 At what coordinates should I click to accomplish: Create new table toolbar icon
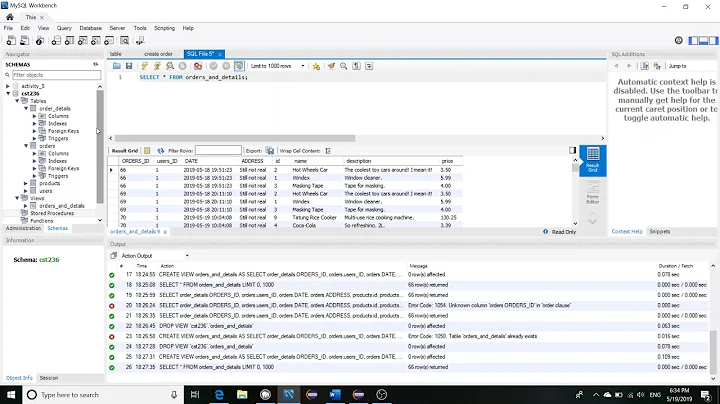[69, 41]
